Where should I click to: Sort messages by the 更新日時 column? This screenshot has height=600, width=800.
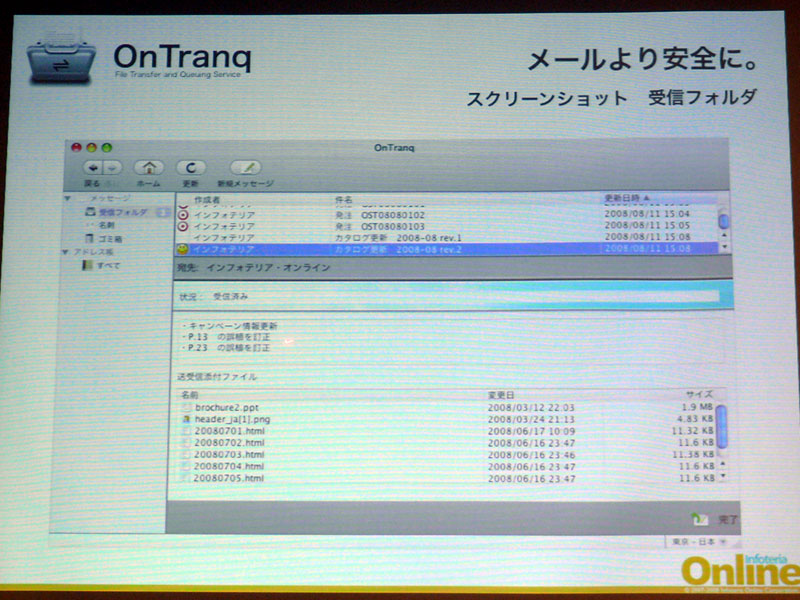coord(627,198)
